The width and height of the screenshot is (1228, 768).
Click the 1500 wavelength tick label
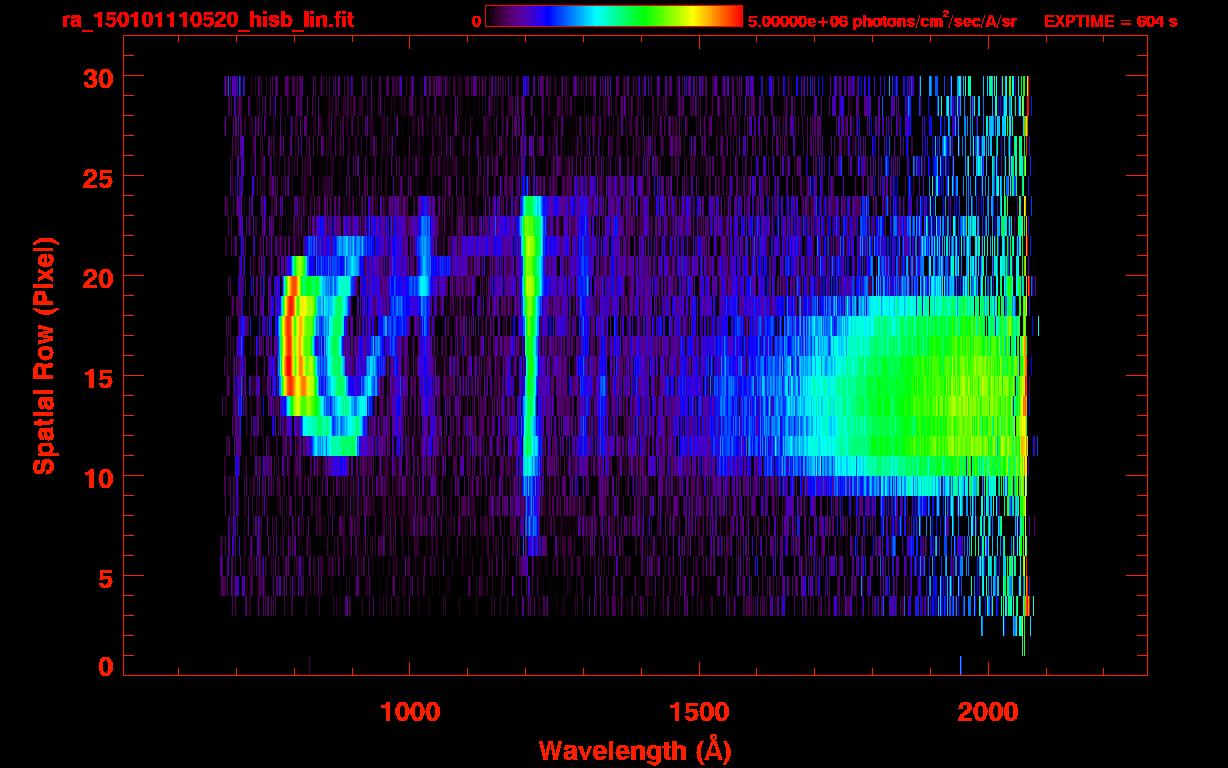699,711
